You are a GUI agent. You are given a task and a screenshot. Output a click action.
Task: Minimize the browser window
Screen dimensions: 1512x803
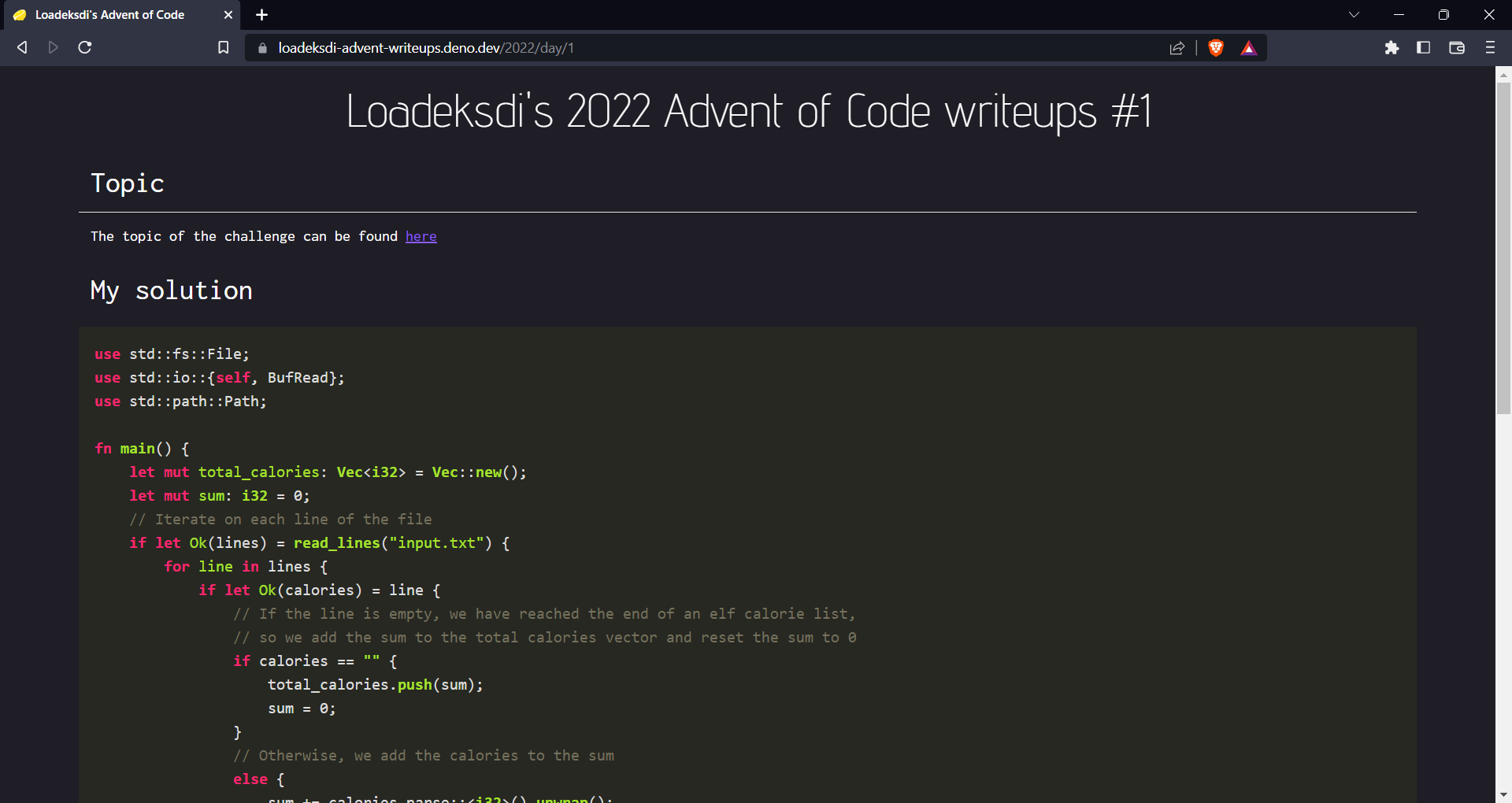[1399, 15]
